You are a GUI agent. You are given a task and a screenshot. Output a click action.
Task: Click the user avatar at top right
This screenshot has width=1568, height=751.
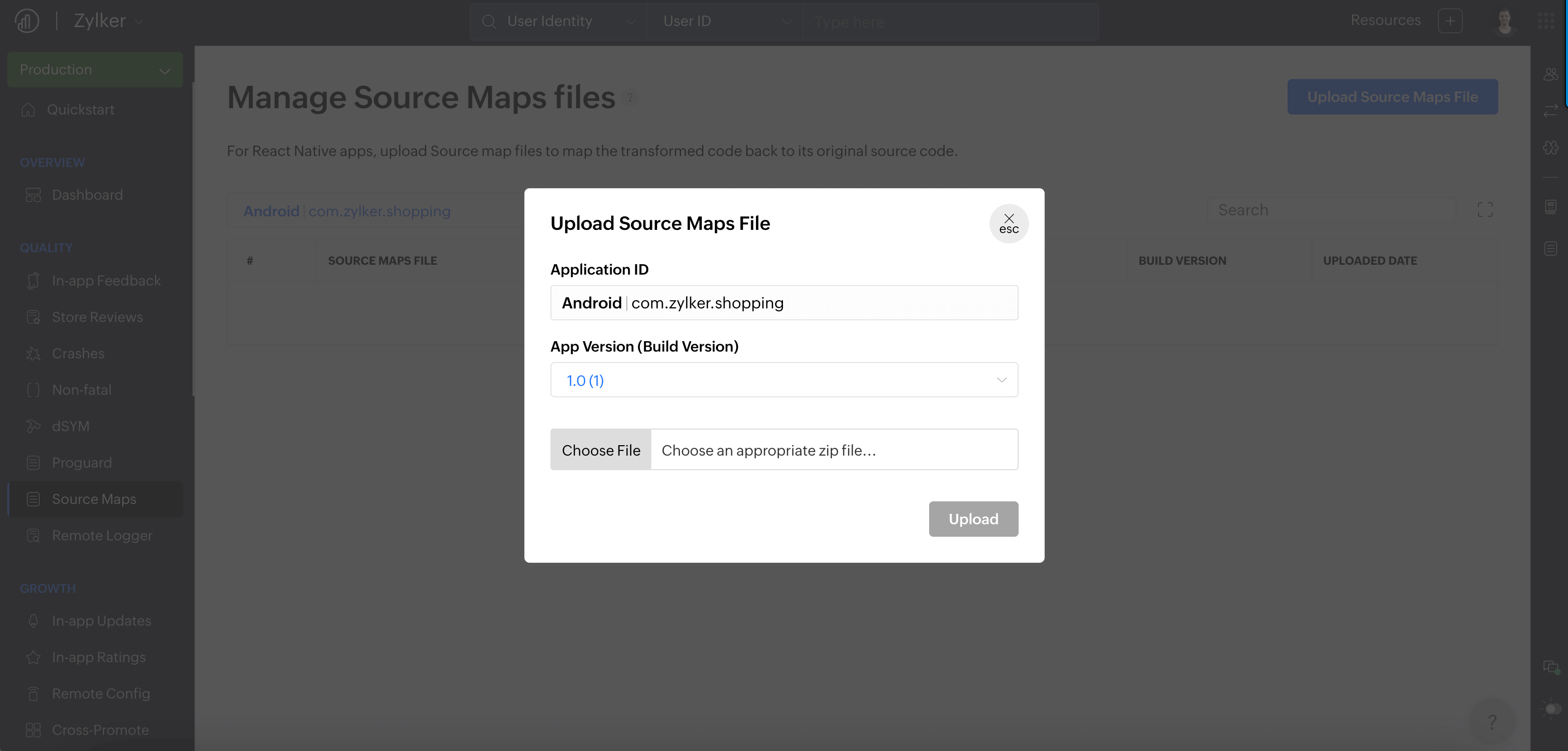point(1504,21)
